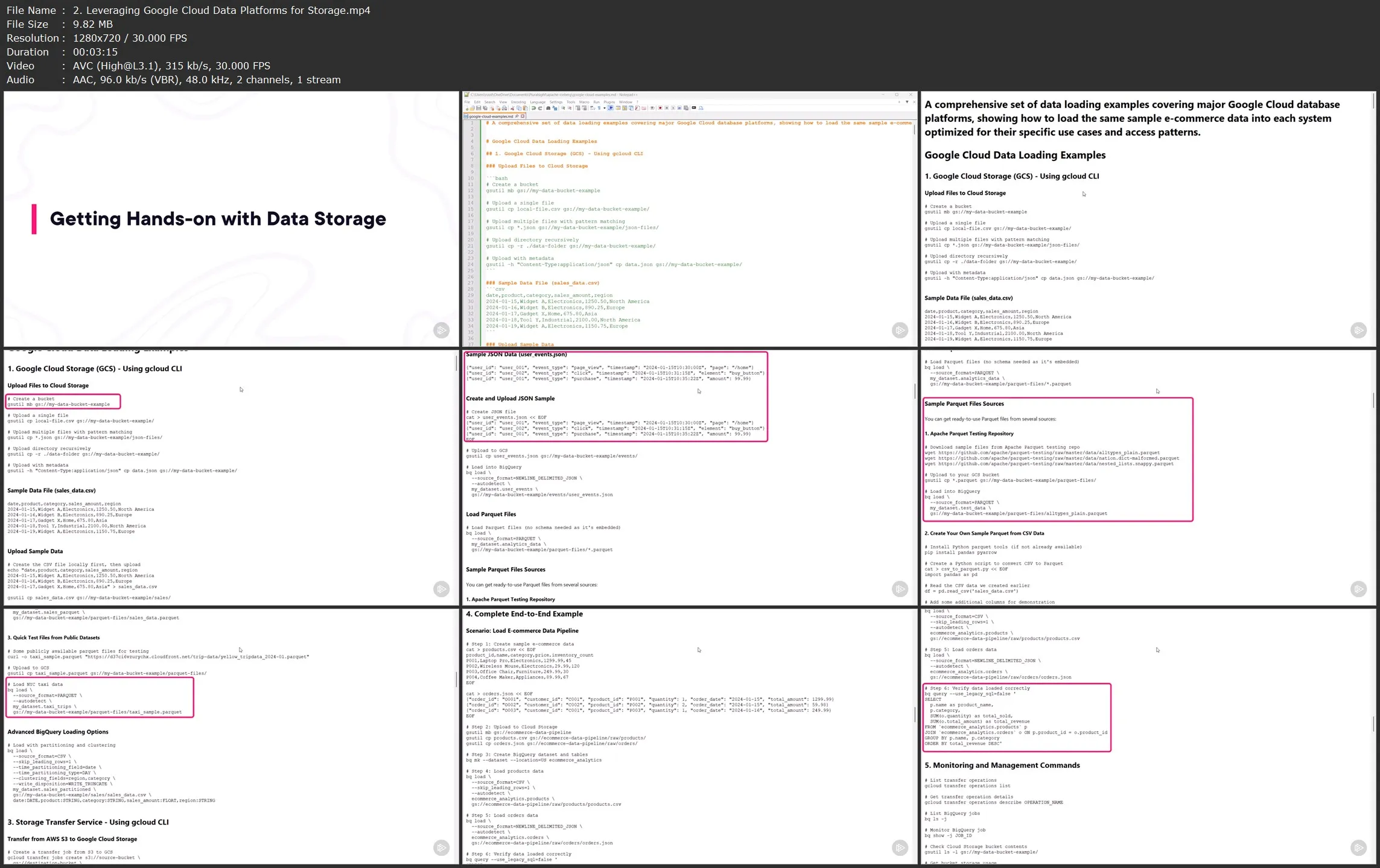The height and width of the screenshot is (868, 1380).
Task: Click 'Scenario: Load E-commerce Data Pipeline' heading
Action: tap(522, 631)
